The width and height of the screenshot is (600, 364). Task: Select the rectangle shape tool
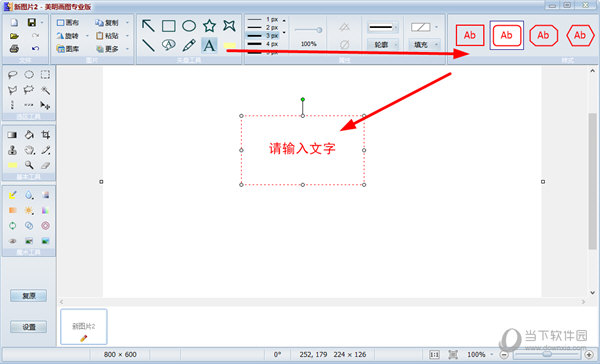click(168, 26)
